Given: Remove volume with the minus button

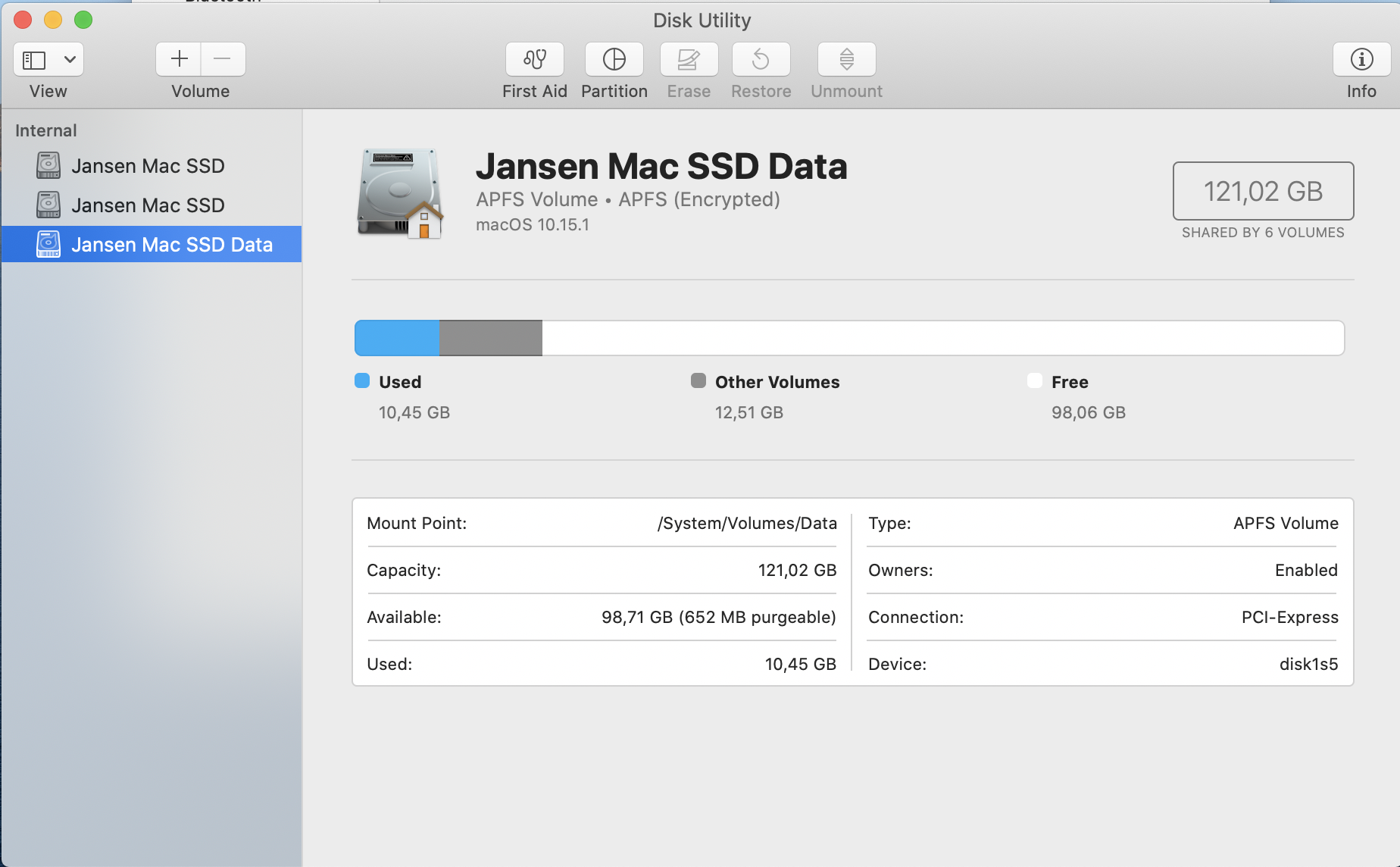Looking at the screenshot, I should pyautogui.click(x=223, y=59).
